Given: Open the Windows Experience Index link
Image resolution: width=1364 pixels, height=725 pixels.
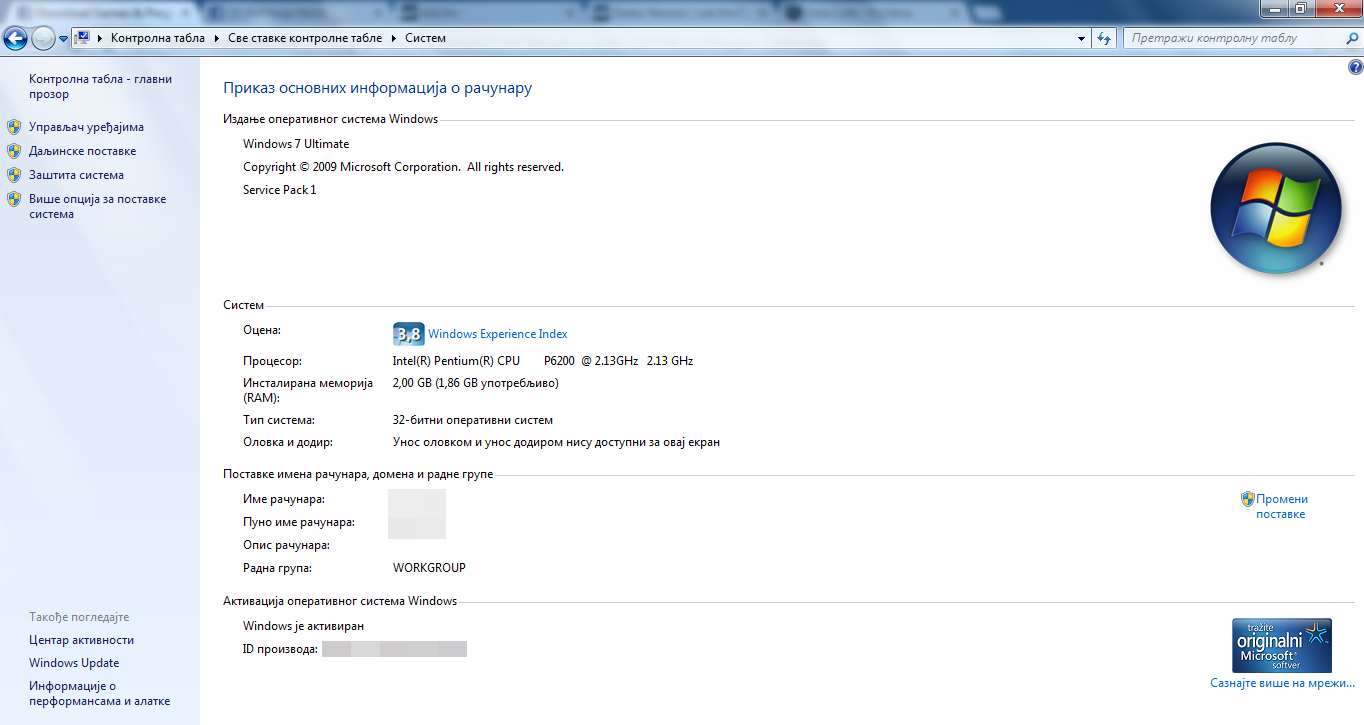Looking at the screenshot, I should (x=498, y=334).
